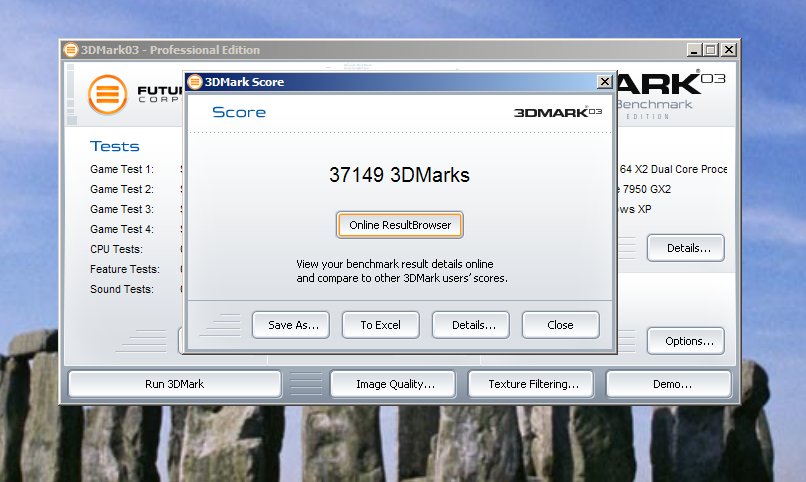Click the 3DMark03 main window title icon

(70, 50)
